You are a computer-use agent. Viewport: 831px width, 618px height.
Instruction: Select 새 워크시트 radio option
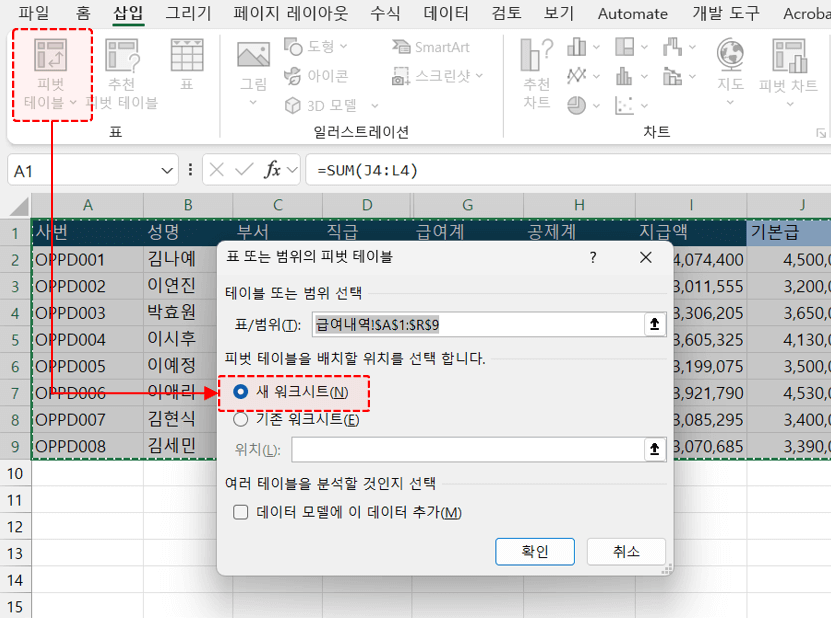click(241, 392)
